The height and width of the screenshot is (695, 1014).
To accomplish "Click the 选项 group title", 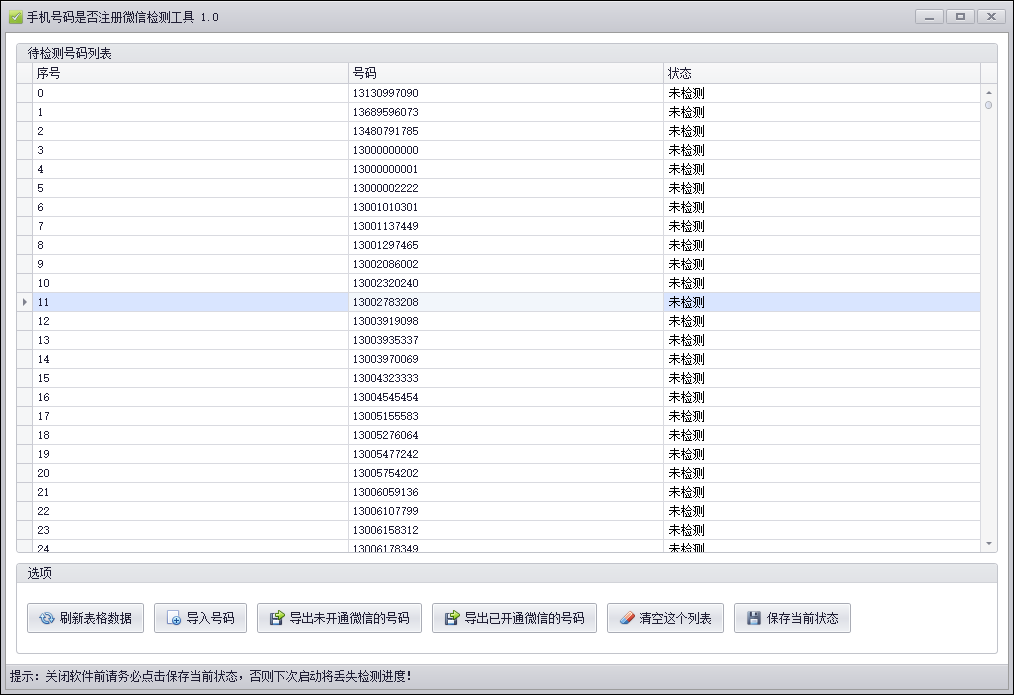I will [39, 573].
